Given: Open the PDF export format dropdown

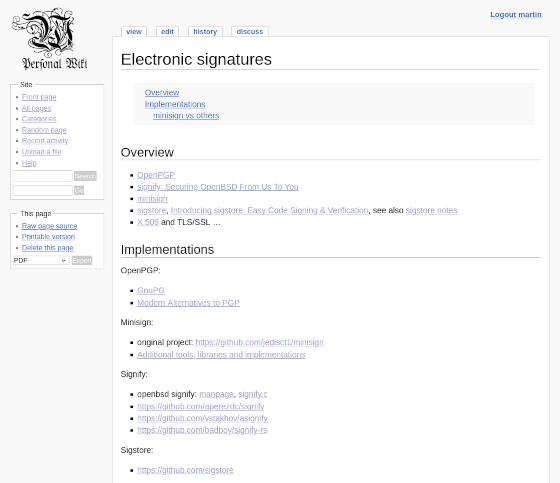Looking at the screenshot, I should click(41, 260).
